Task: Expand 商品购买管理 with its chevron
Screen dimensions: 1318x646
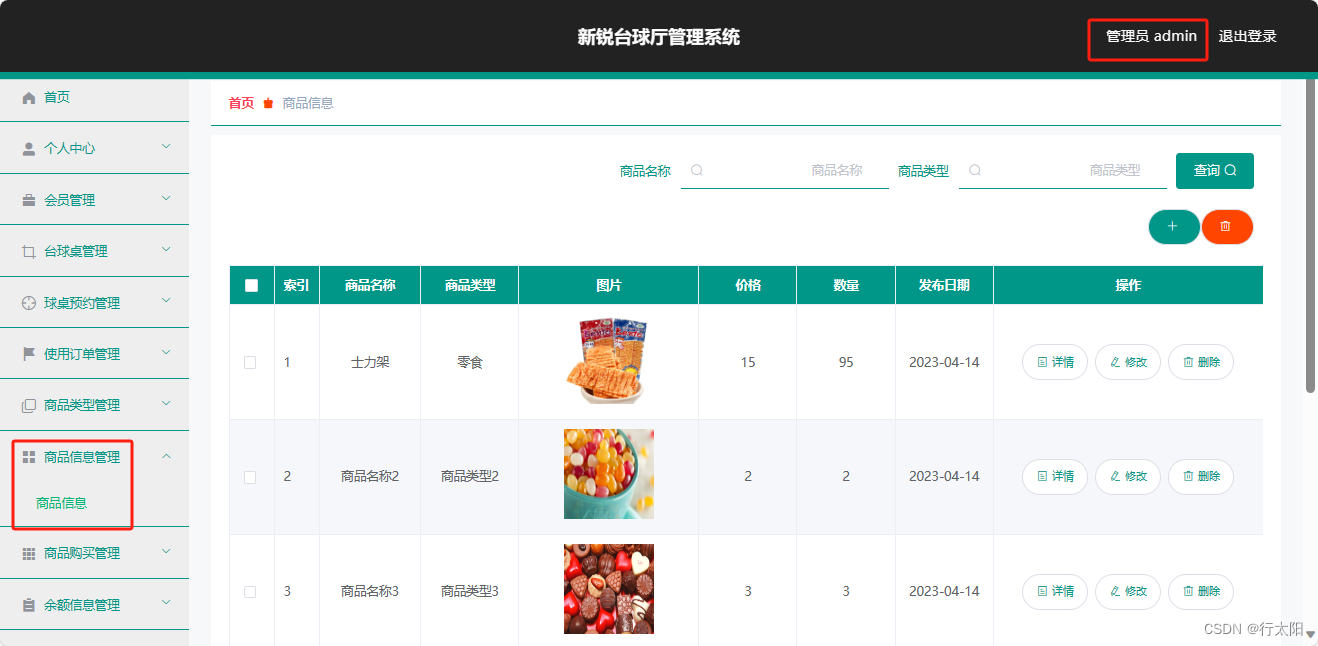Action: [x=166, y=551]
